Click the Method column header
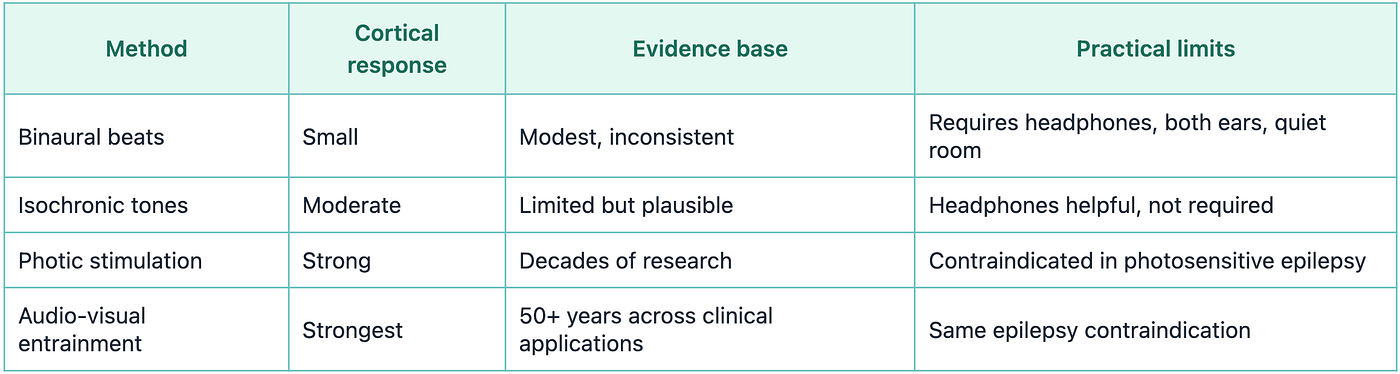Image resolution: width=1400 pixels, height=374 pixels. (146, 49)
